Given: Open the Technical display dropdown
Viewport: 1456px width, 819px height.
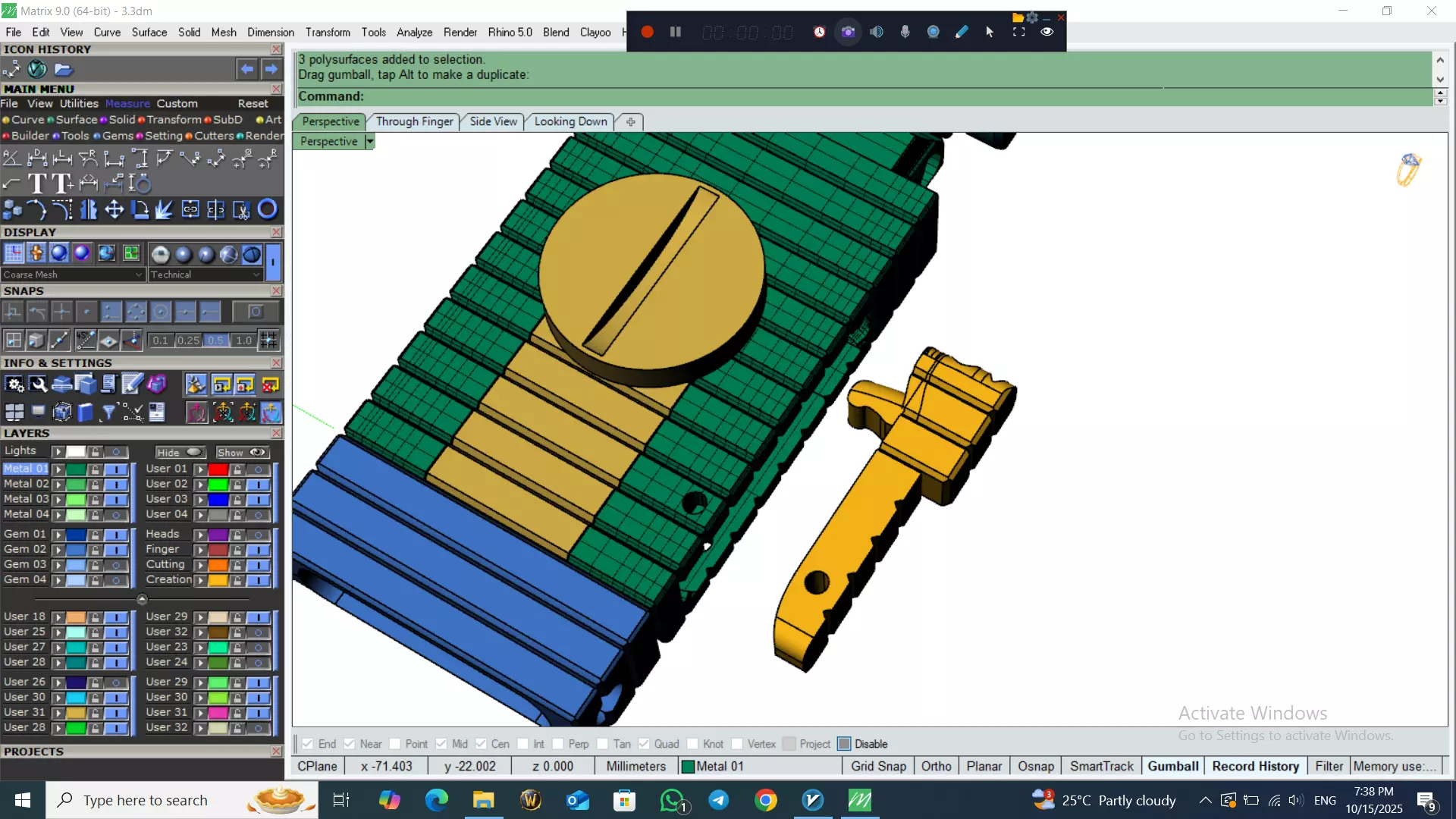Looking at the screenshot, I should [x=205, y=275].
